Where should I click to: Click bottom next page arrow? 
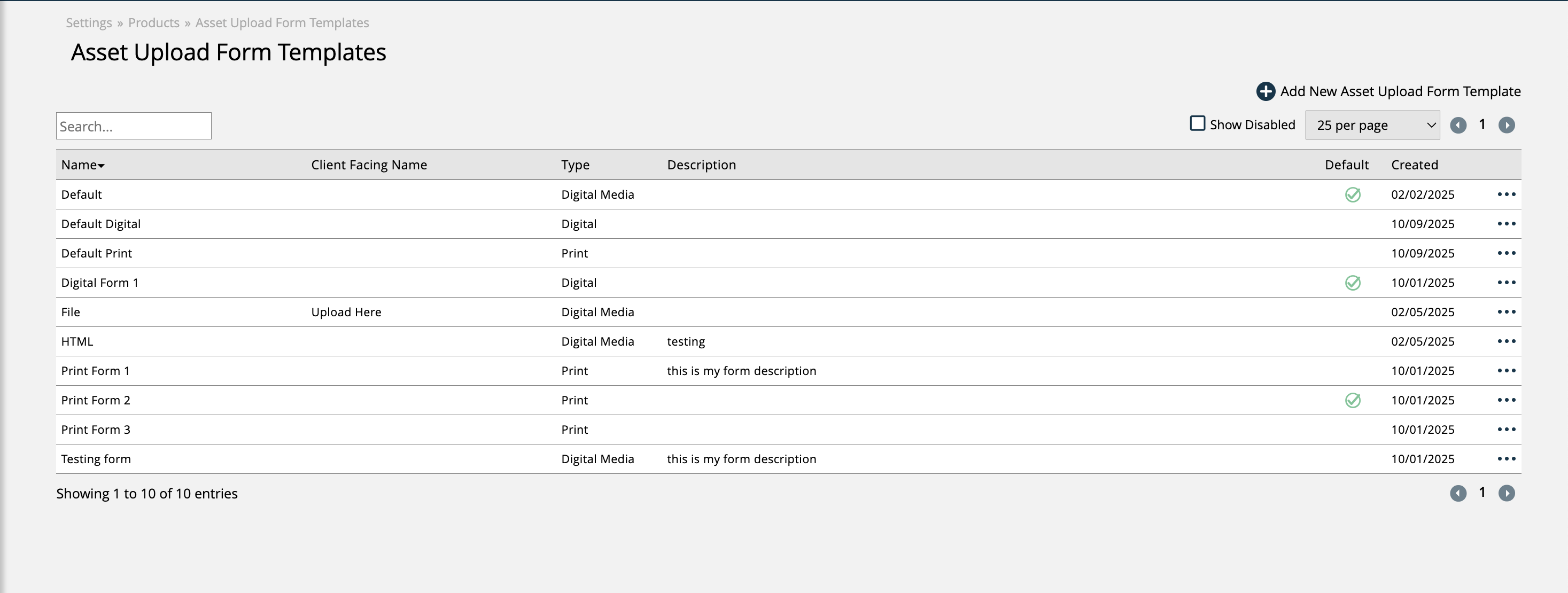[x=1506, y=493]
